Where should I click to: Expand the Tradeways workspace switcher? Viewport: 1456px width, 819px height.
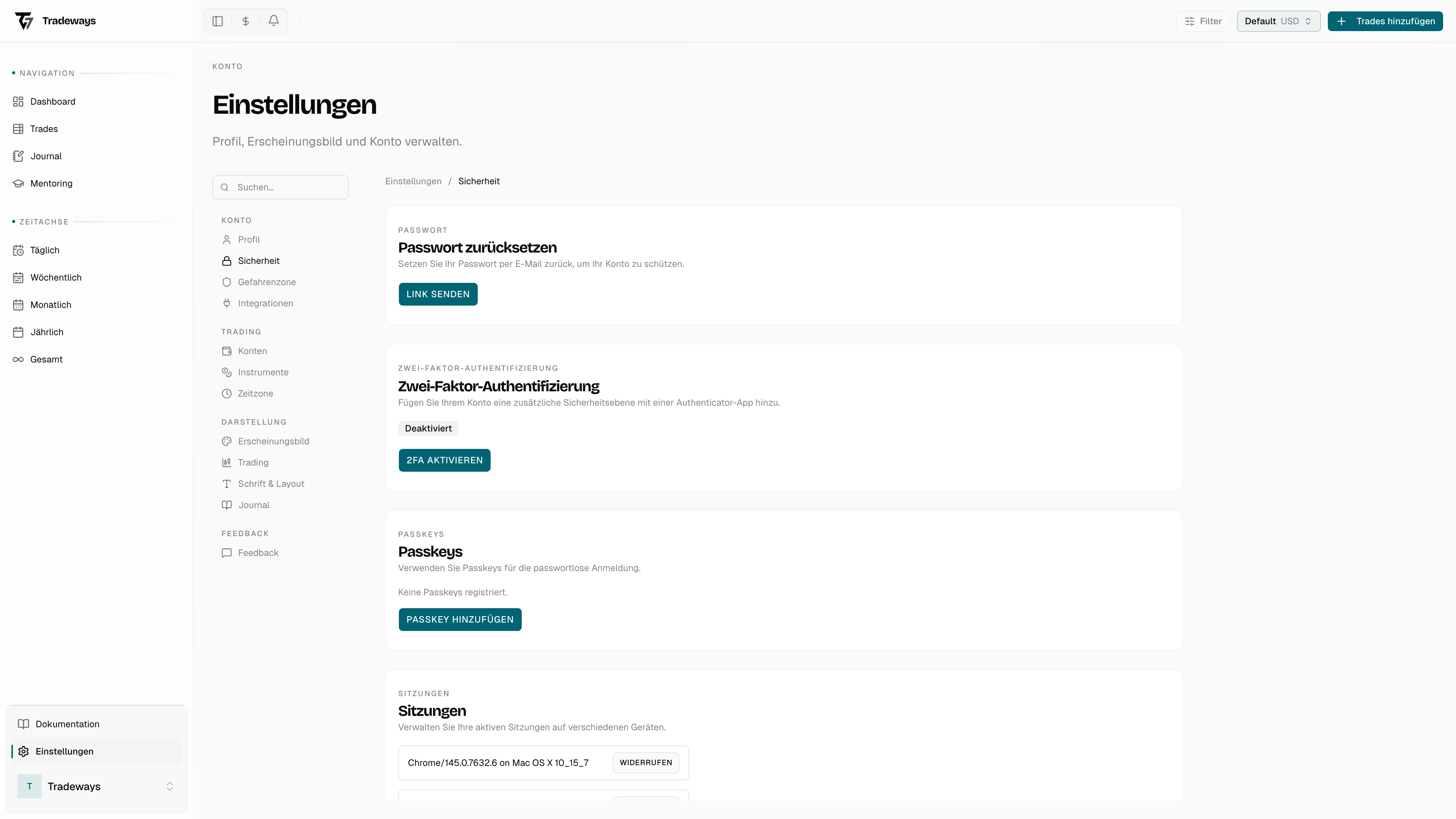[x=96, y=786]
